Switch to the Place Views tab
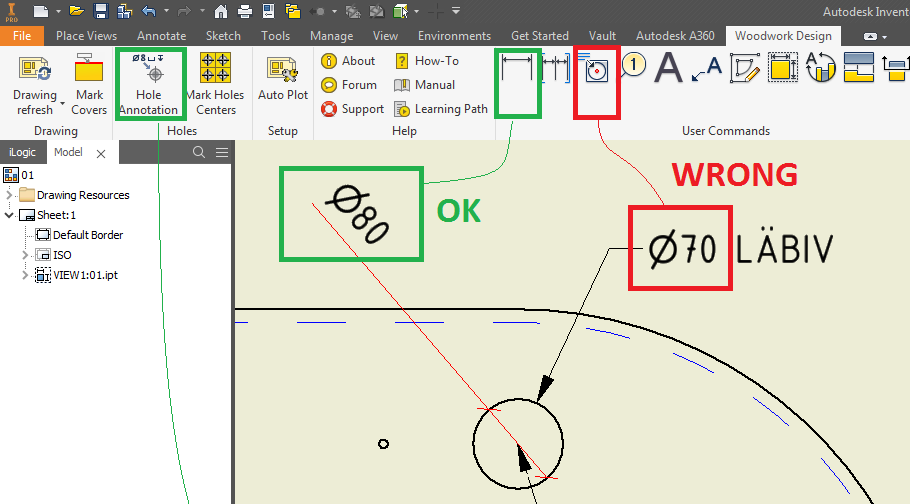Image resolution: width=910 pixels, height=504 pixels. pyautogui.click(x=86, y=36)
